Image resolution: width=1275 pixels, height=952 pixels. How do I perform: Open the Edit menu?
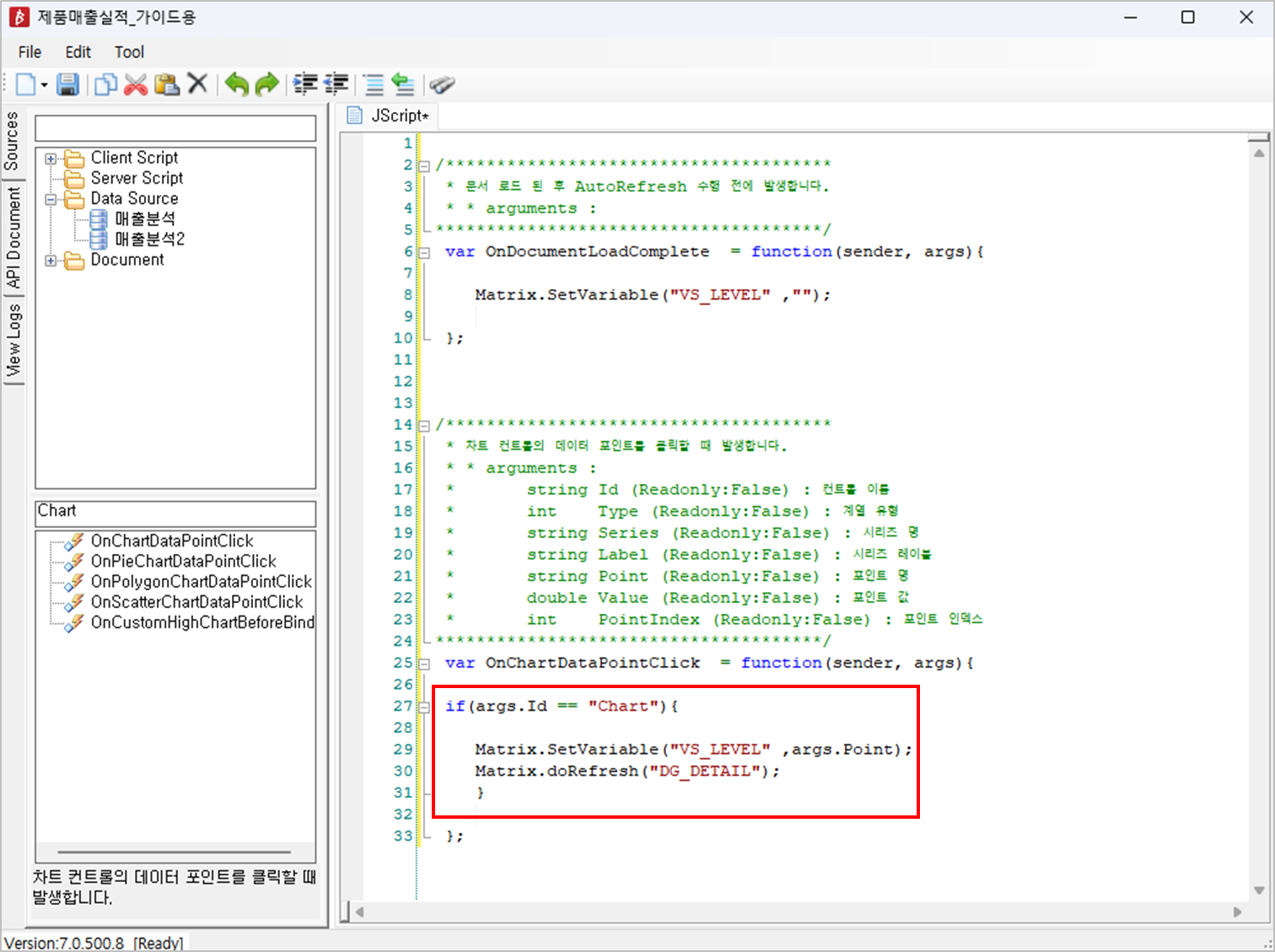(78, 52)
